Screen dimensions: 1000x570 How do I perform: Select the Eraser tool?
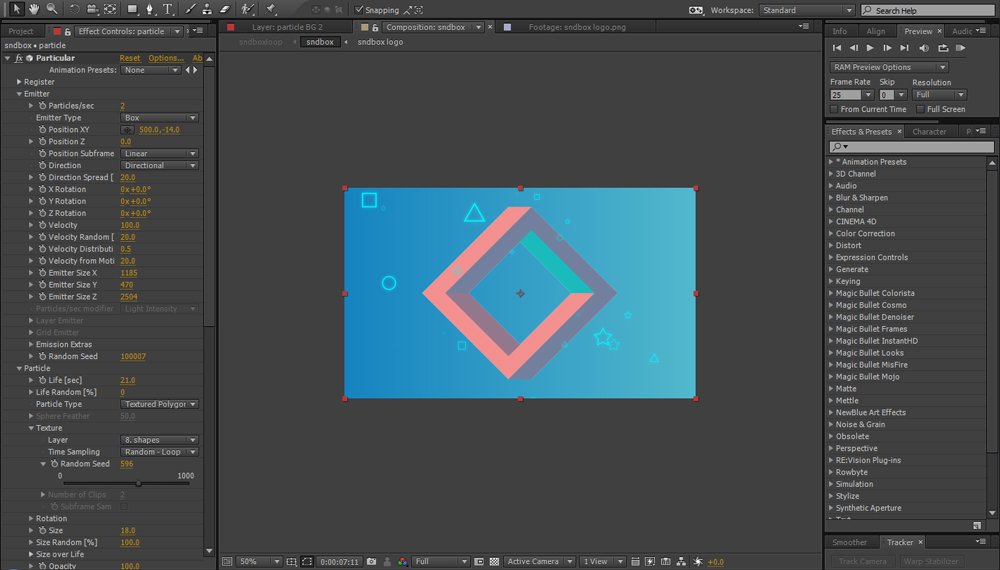(x=225, y=9)
